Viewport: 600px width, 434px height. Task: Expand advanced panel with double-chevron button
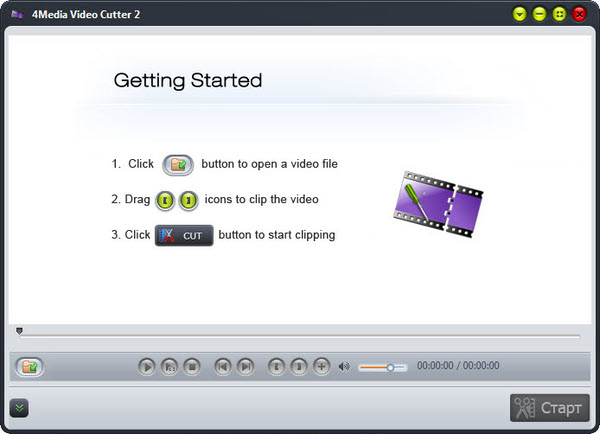click(19, 407)
